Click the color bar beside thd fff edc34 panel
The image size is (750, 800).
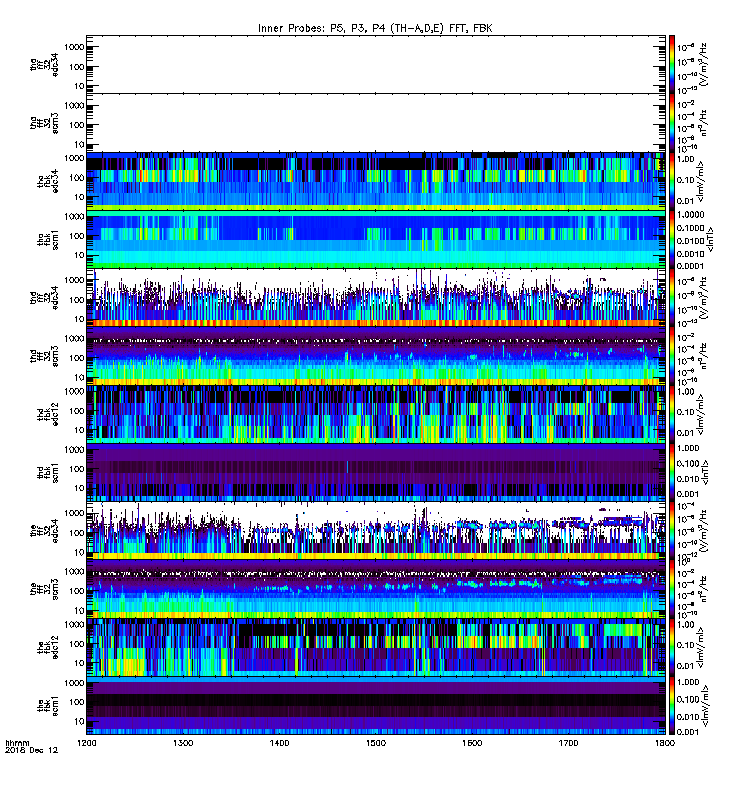click(x=672, y=298)
